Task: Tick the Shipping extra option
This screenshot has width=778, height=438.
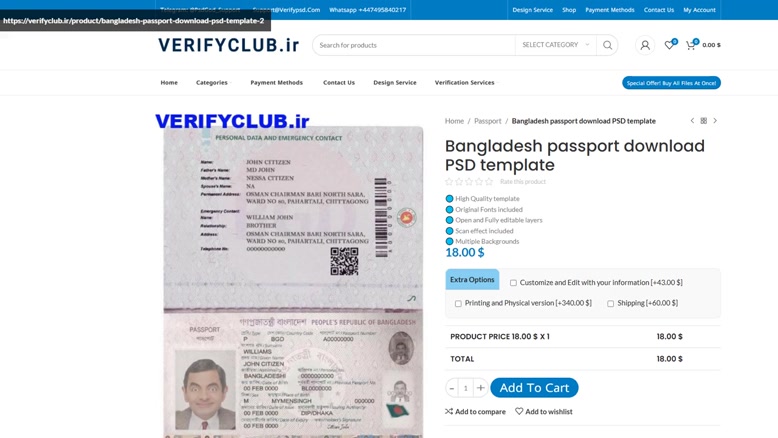Action: point(610,303)
